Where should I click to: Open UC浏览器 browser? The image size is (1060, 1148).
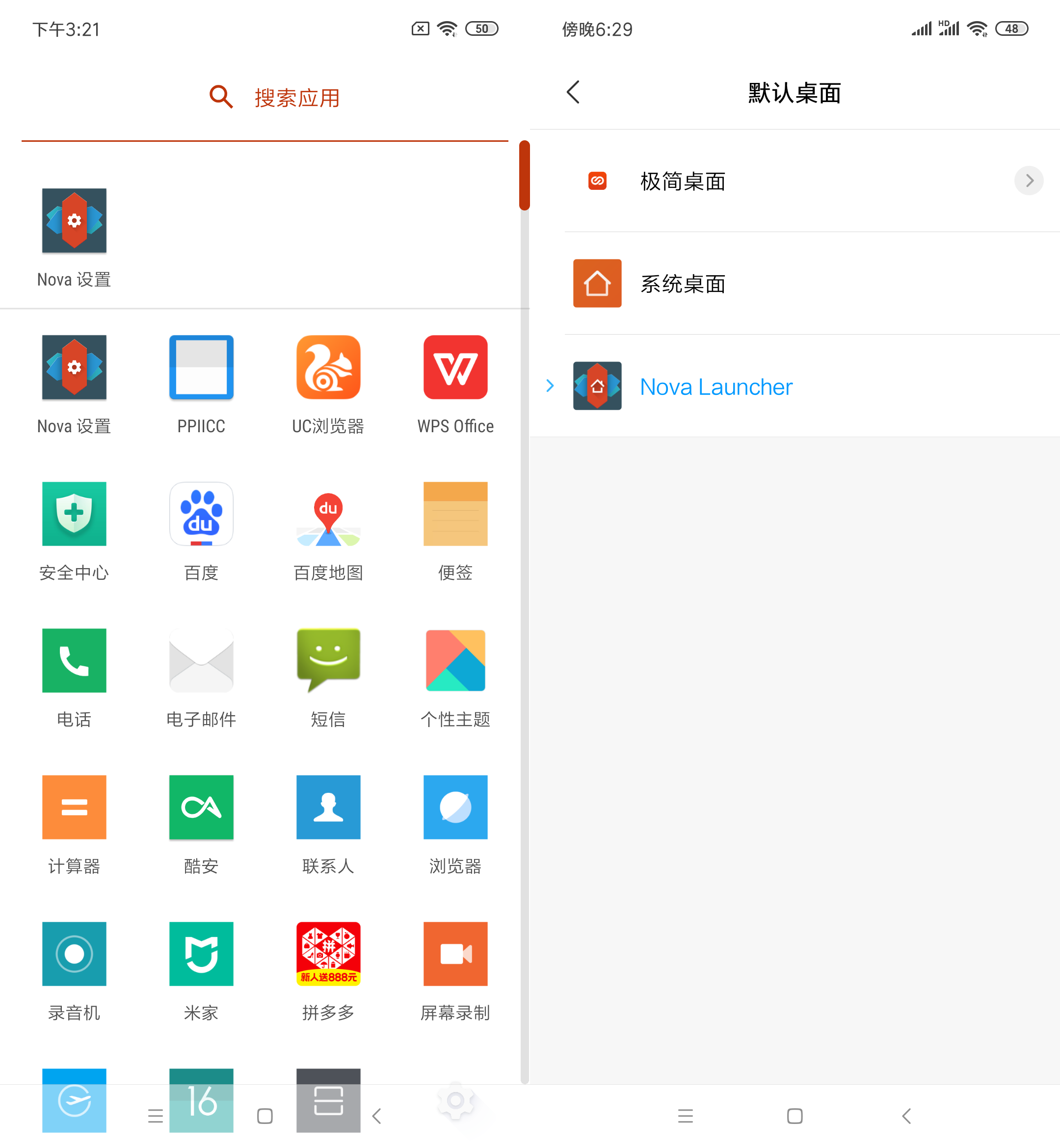[328, 384]
